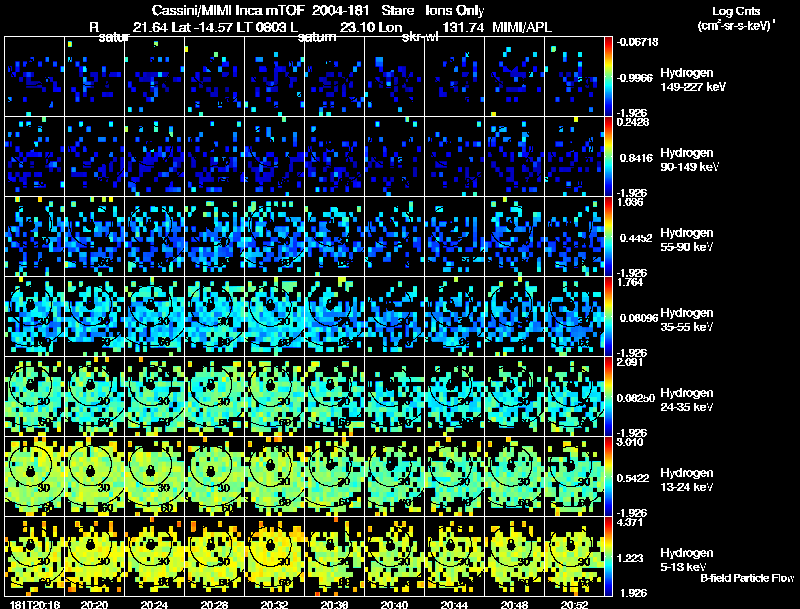Viewport: 800px width, 609px height.
Task: Click the plot title 'Cassini/MIMI Inca mTOF'
Action: (x=228, y=10)
